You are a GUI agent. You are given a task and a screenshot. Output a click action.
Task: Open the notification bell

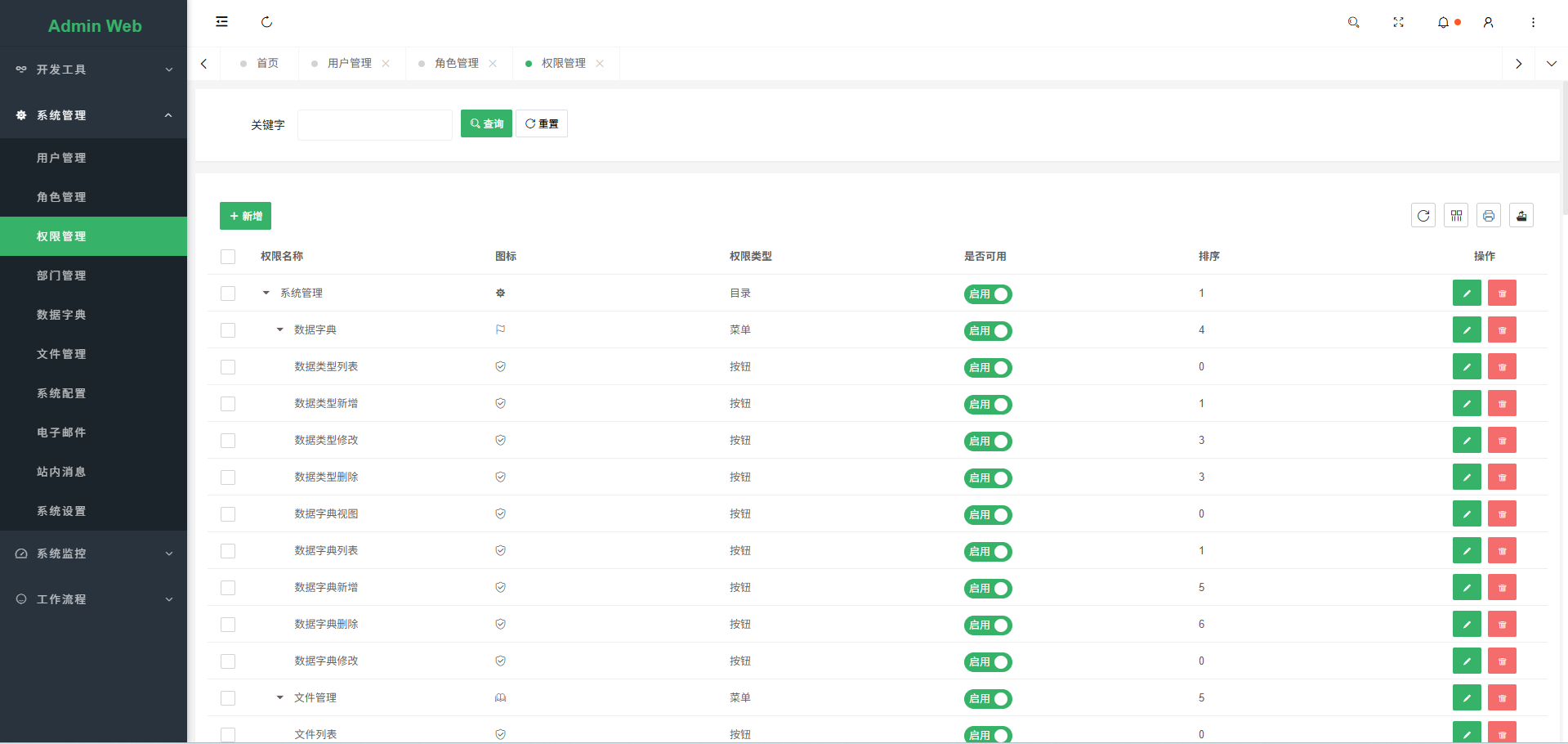coord(1443,22)
